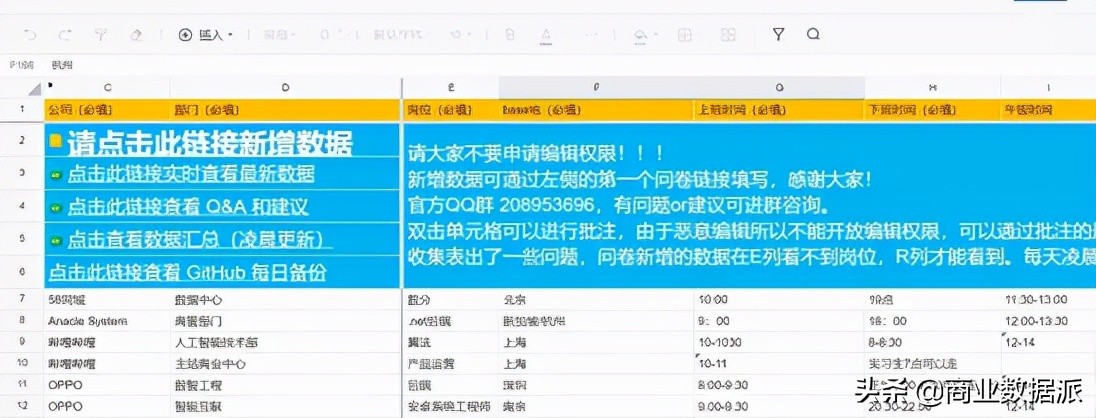
Task: Select the Anacle System cell
Action: [107, 321]
